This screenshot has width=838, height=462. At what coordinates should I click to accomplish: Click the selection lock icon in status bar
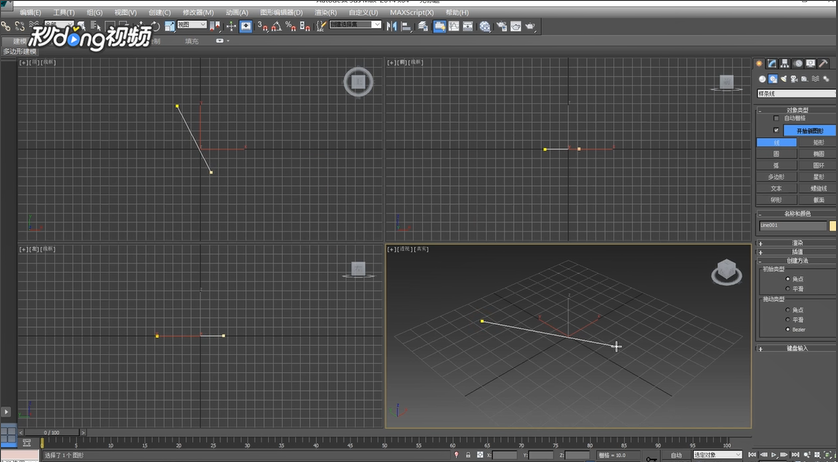pos(468,455)
